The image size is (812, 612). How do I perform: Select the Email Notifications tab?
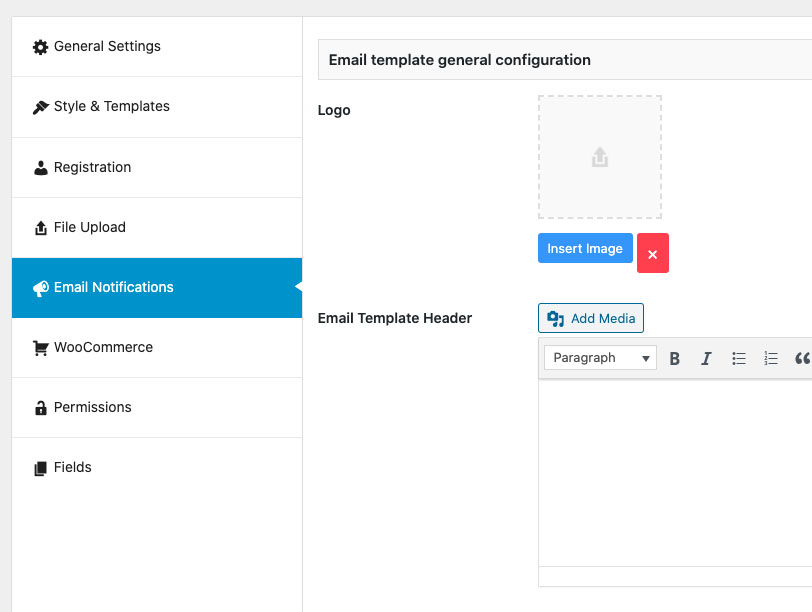pyautogui.click(x=157, y=287)
